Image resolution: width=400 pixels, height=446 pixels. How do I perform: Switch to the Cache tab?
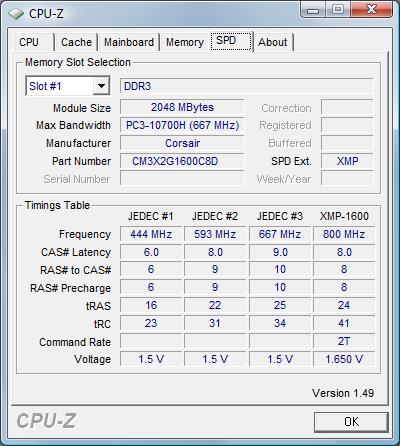pyautogui.click(x=76, y=42)
